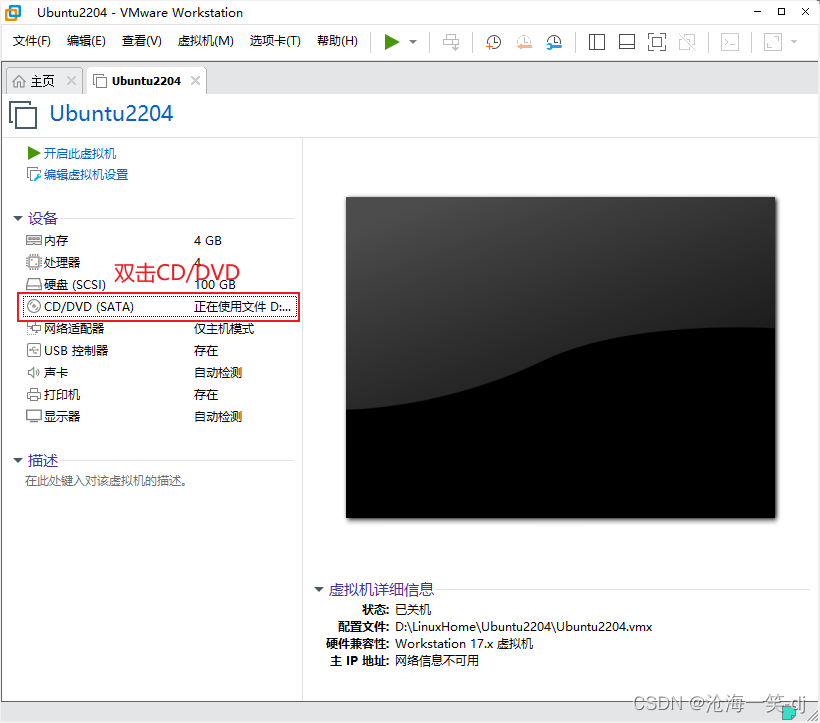Collapse the 虚拟机详细信息 section
This screenshot has height=723, width=820.
[318, 589]
